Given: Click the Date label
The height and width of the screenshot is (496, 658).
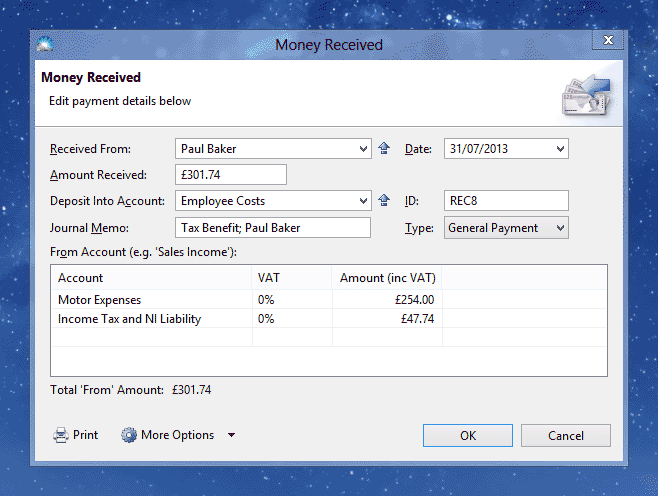Looking at the screenshot, I should click(x=418, y=149).
